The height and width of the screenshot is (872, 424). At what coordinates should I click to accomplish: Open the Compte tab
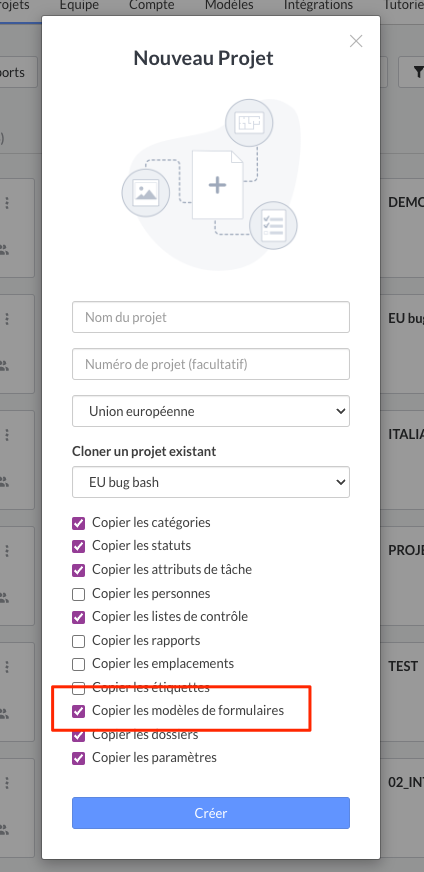152,6
